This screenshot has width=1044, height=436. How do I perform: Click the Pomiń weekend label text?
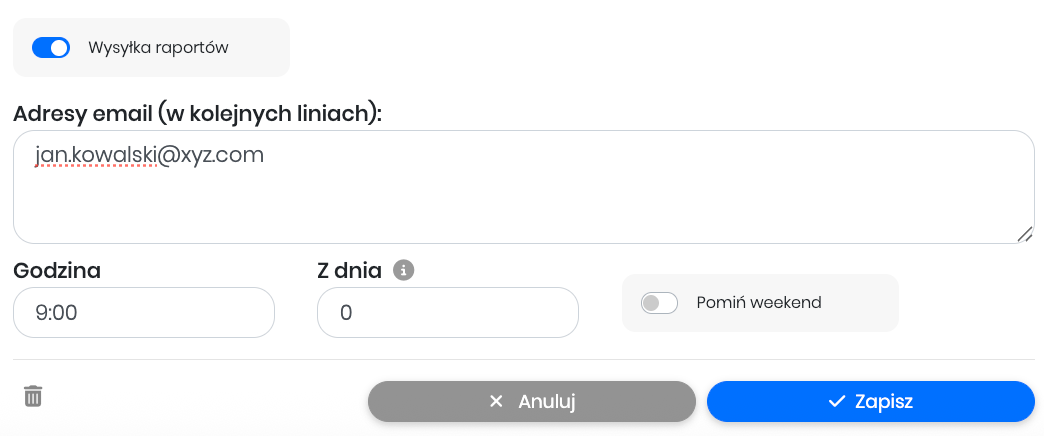point(759,302)
